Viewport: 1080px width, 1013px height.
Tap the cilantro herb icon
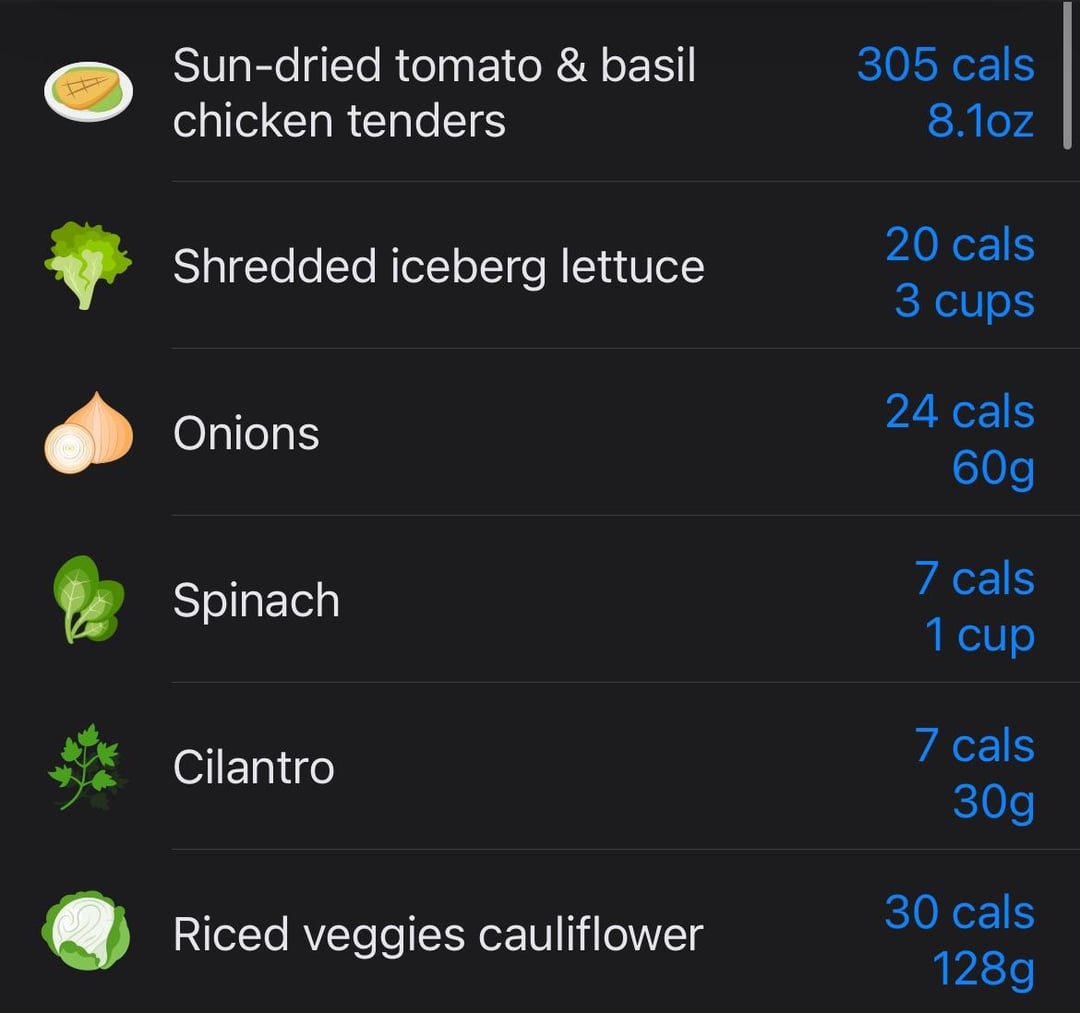(x=88, y=767)
